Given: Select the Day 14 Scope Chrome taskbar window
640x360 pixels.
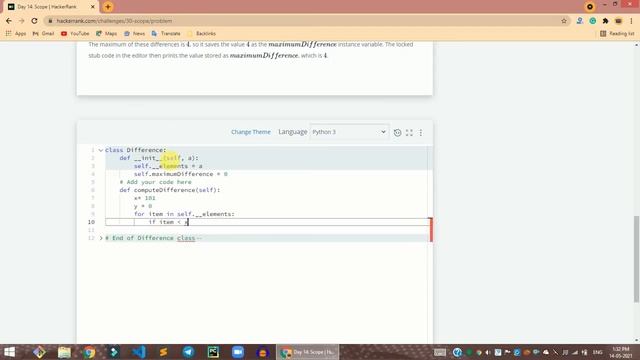Looking at the screenshot, I should 308,352.
